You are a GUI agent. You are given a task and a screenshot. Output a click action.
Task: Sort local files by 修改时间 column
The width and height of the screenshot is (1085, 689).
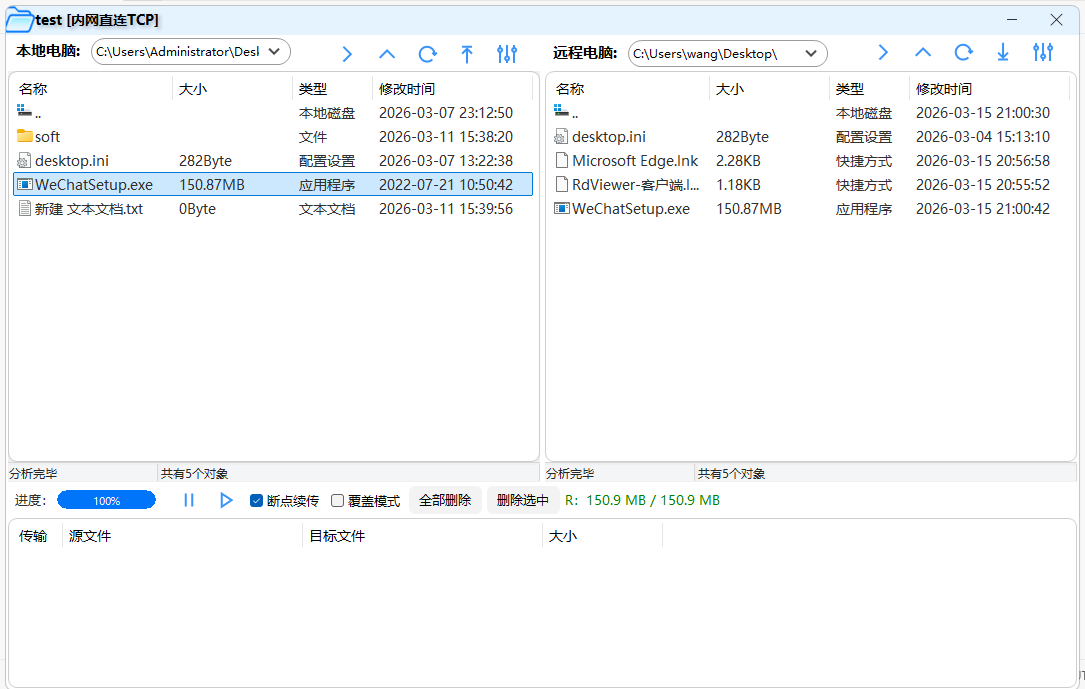406,89
